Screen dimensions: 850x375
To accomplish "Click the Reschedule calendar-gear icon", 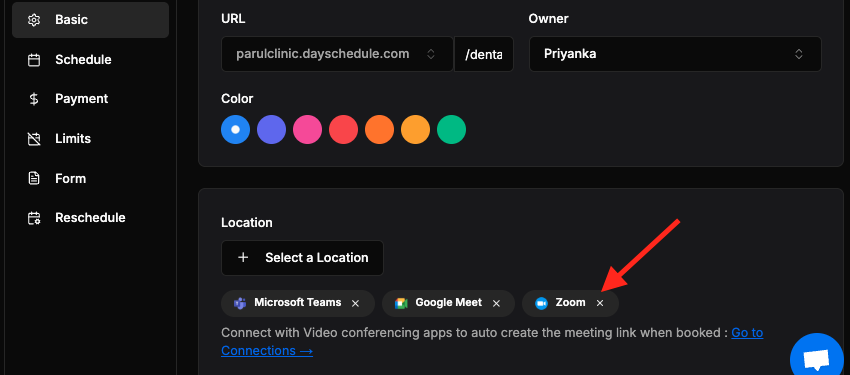I will 34,218.
